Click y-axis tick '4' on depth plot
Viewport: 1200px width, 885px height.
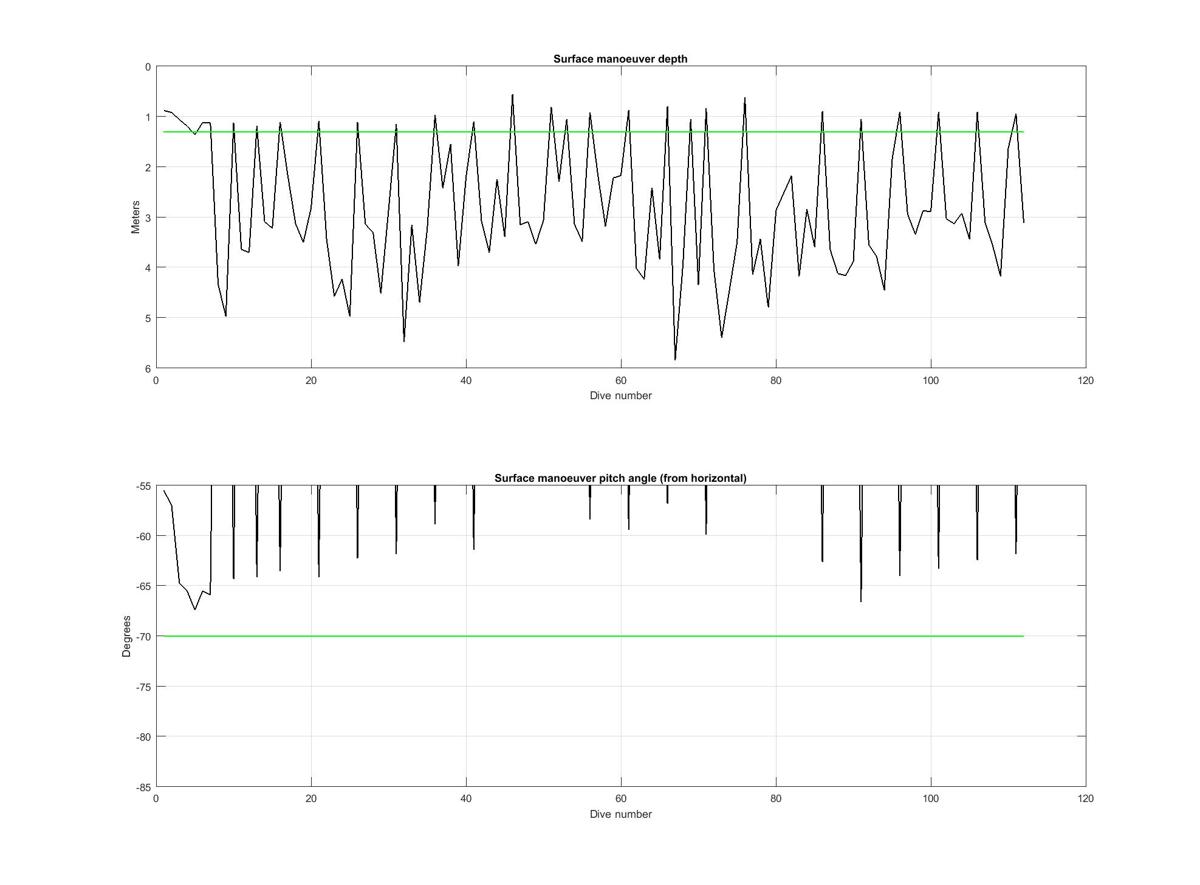click(x=148, y=268)
